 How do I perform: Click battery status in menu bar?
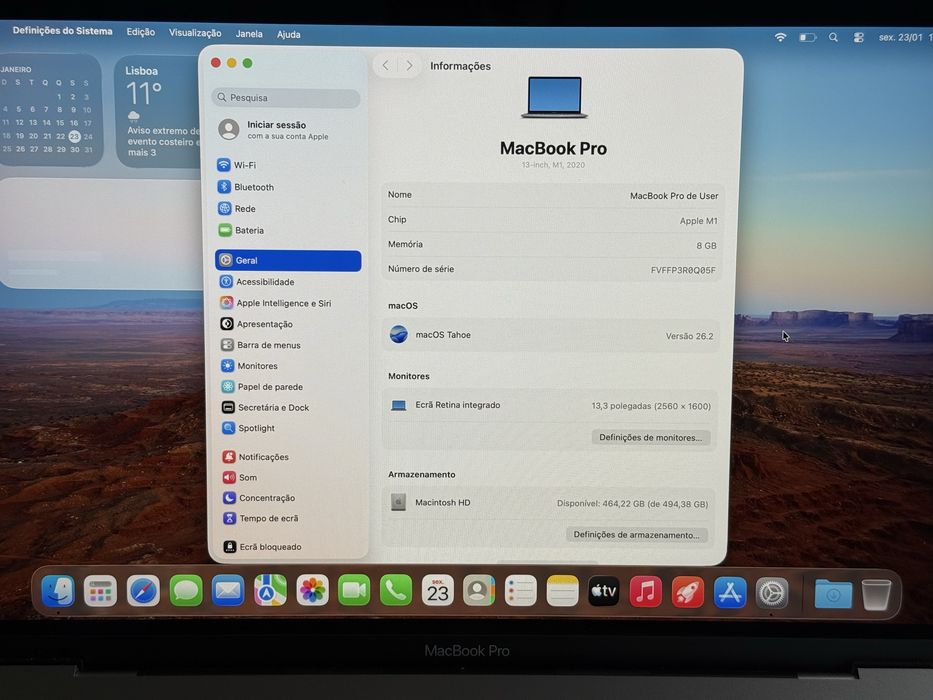(x=807, y=38)
